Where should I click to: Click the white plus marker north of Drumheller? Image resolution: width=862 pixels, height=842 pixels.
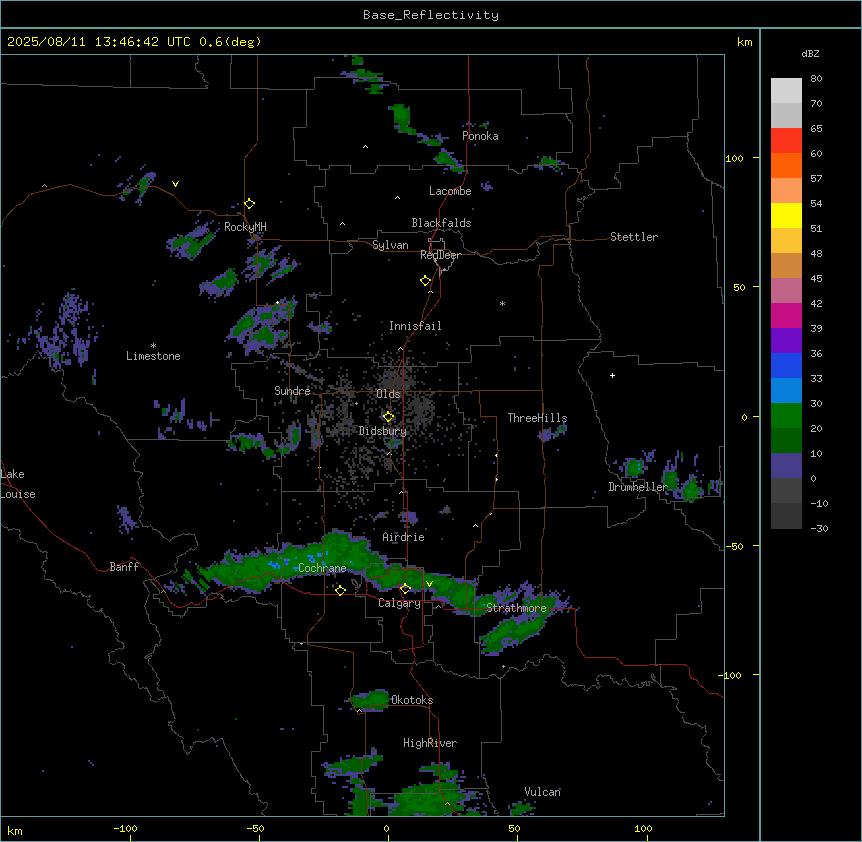[x=612, y=375]
